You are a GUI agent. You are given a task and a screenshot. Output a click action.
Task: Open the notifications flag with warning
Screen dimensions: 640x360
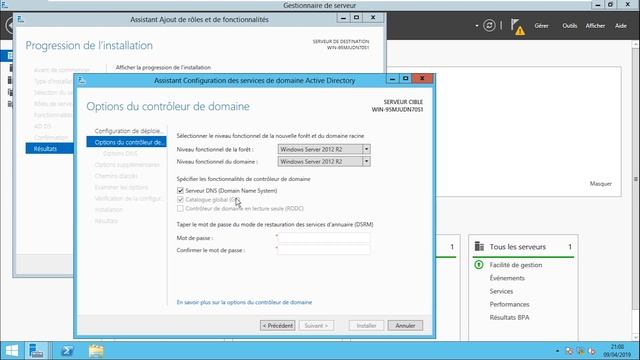pyautogui.click(x=517, y=27)
